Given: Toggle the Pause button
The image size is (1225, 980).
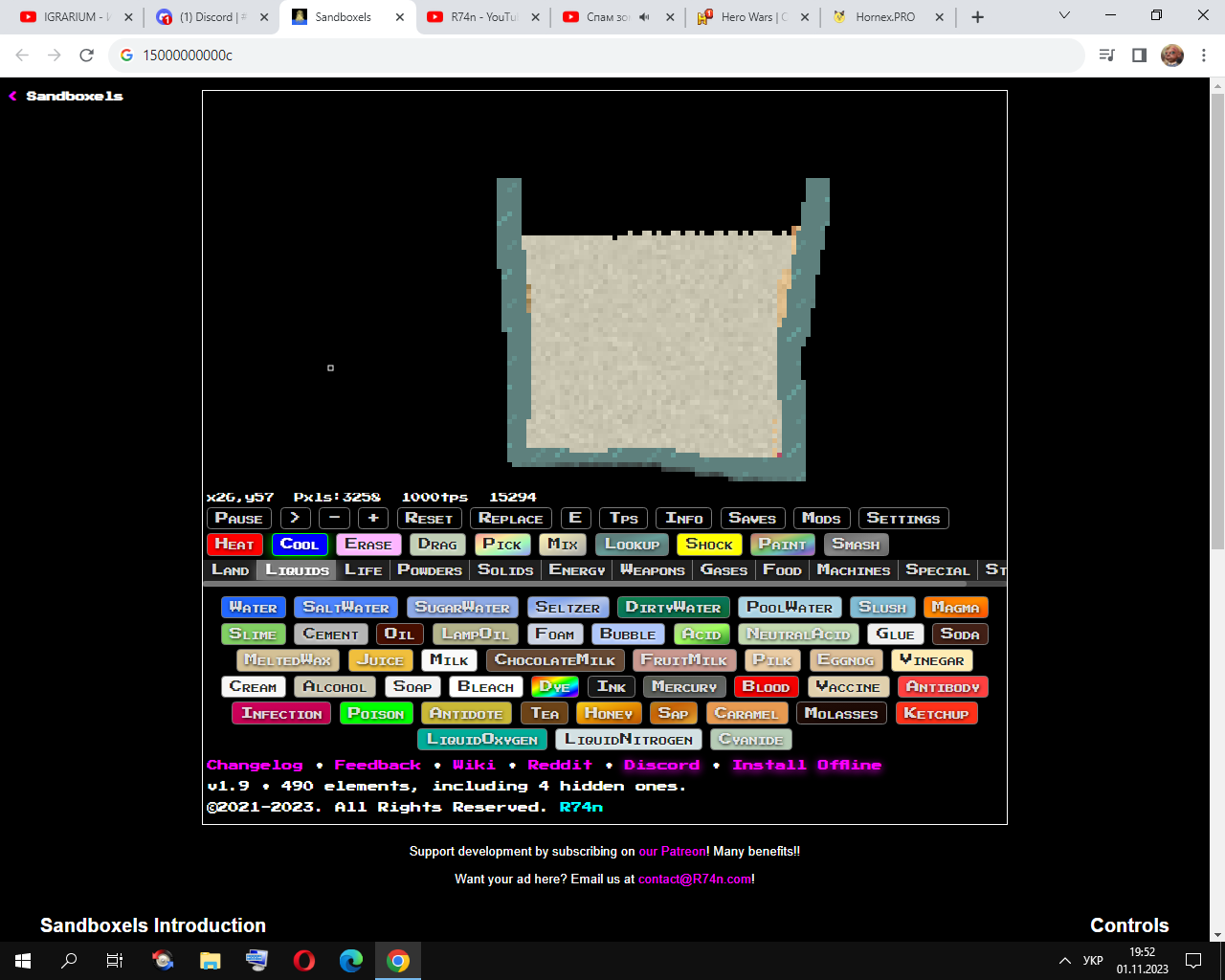Looking at the screenshot, I should (x=239, y=519).
